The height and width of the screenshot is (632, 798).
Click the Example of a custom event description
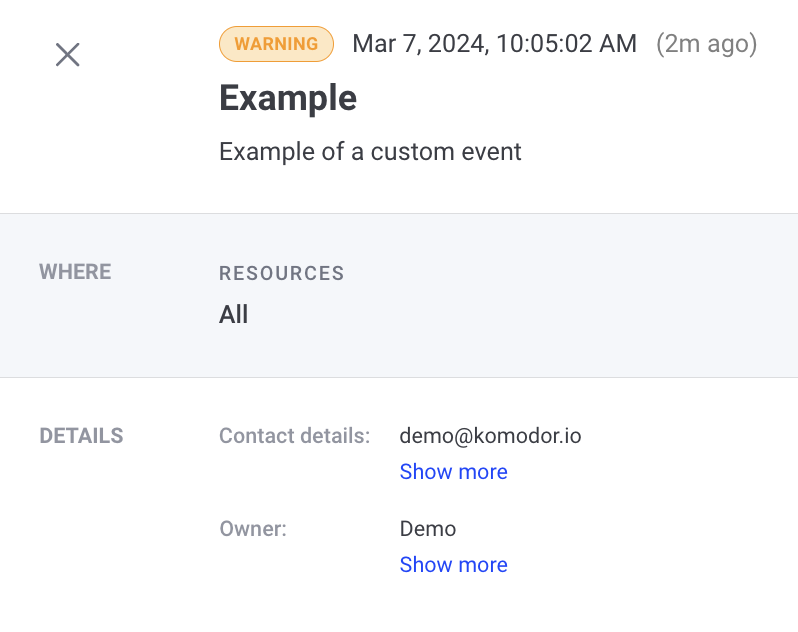[370, 152]
